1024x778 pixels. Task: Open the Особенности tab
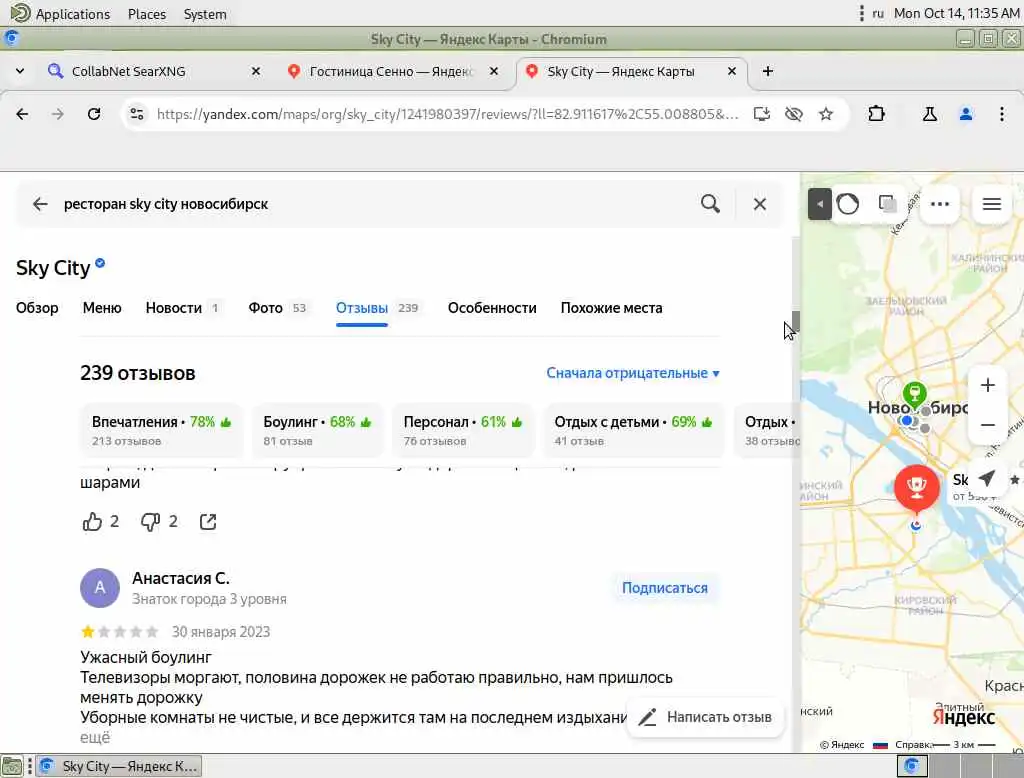pos(492,308)
